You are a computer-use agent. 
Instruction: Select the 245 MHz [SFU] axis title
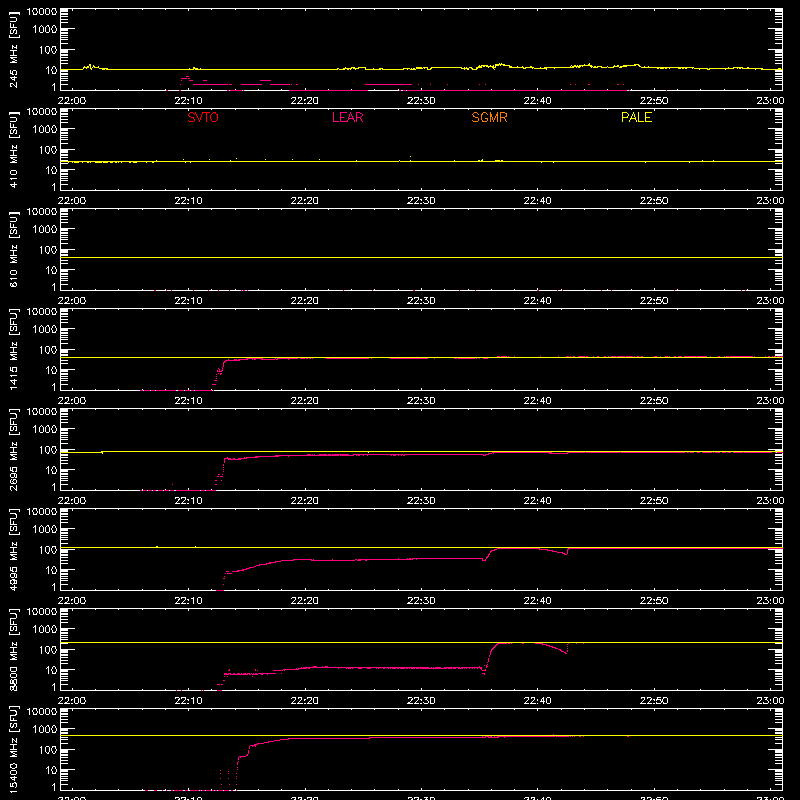pos(14,49)
